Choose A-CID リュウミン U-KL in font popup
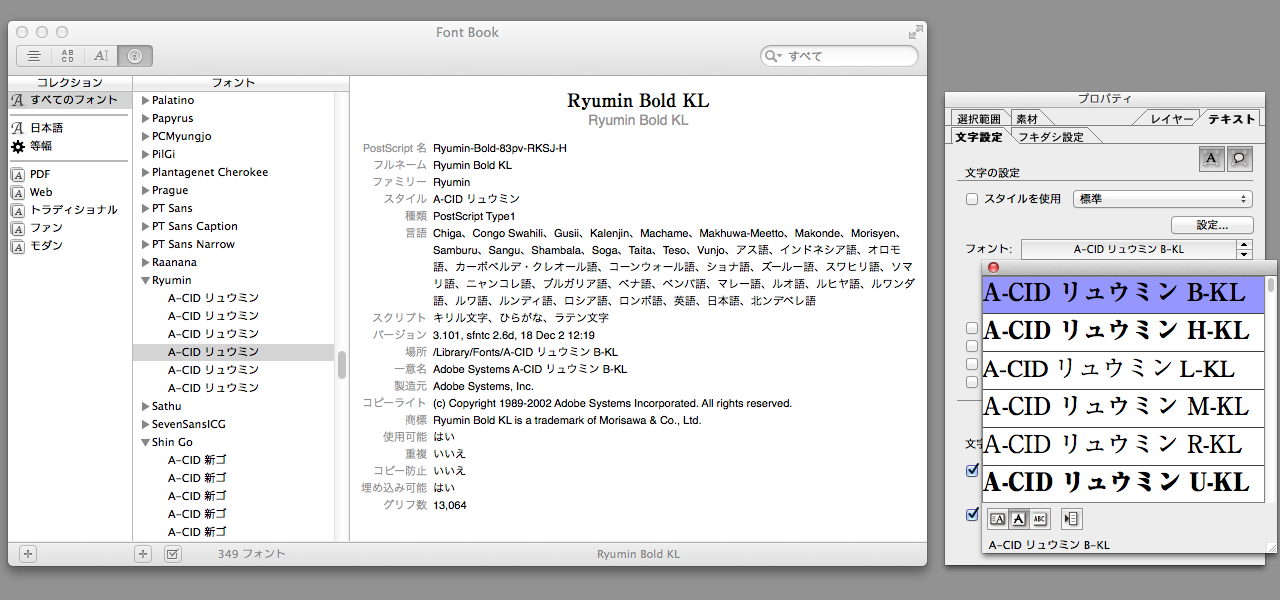Viewport: 1280px width, 600px height. (x=1116, y=483)
